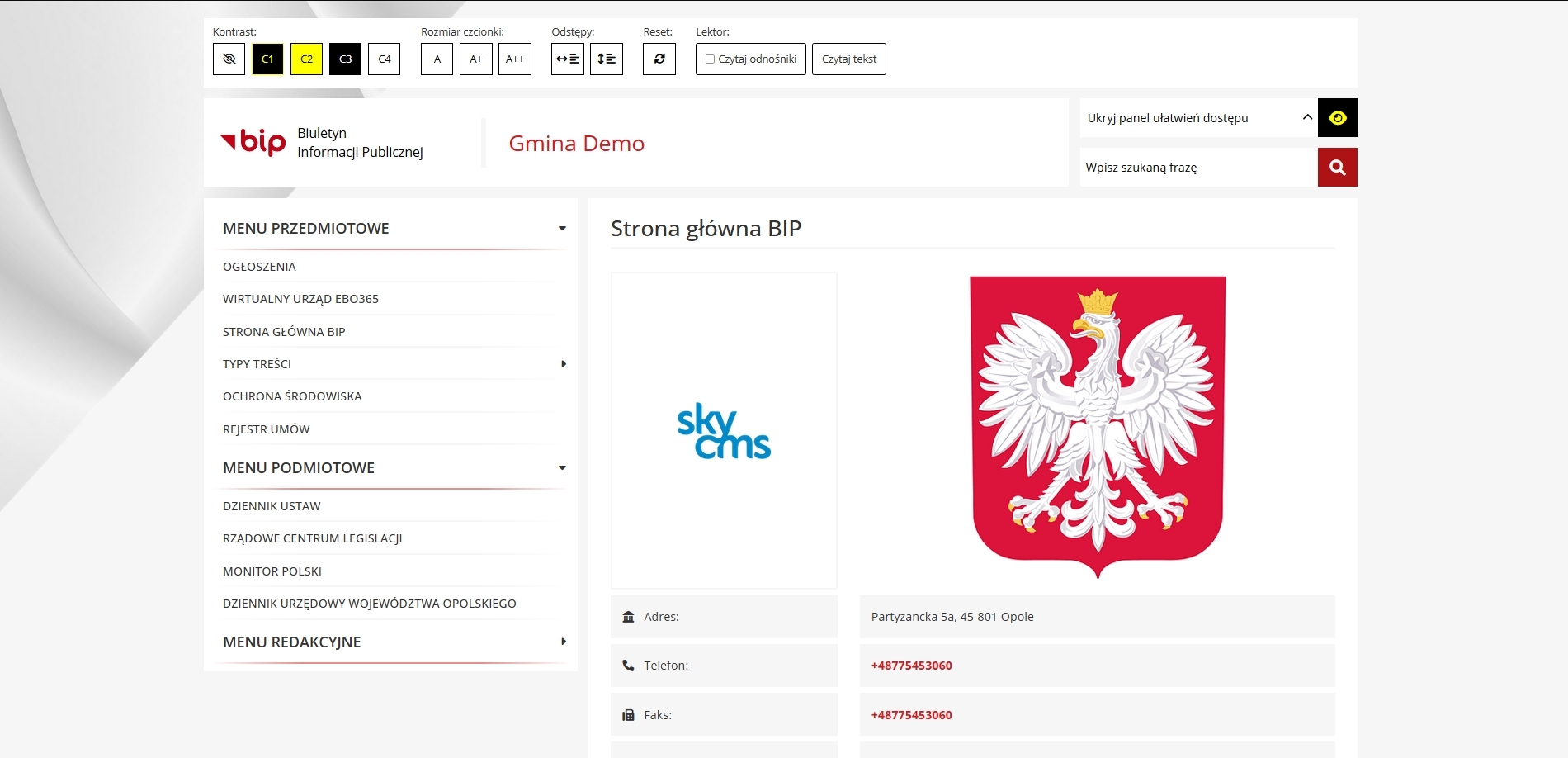Open WIRTUALNY URZĄD EBO365 menu item
Viewport: 1568px width, 758px height.
pyautogui.click(x=300, y=299)
